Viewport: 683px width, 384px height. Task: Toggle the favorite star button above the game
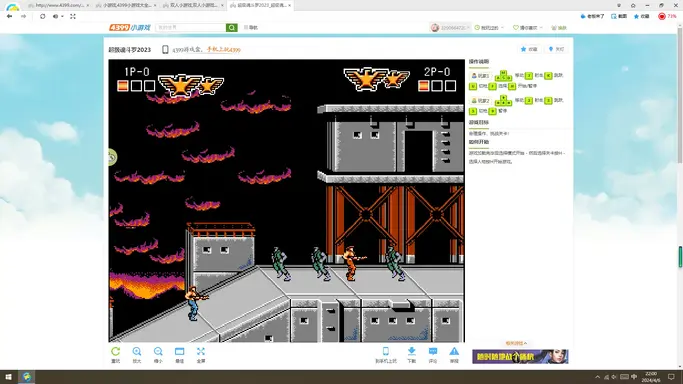tap(529, 49)
